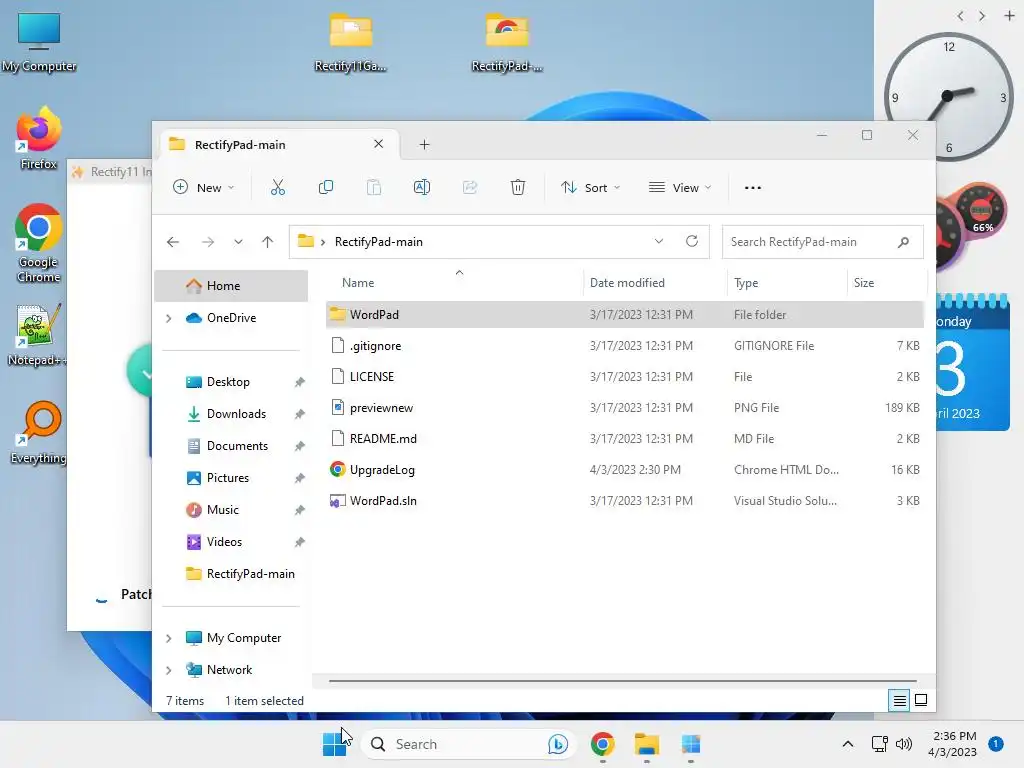Add a new Explorer tab

424,144
